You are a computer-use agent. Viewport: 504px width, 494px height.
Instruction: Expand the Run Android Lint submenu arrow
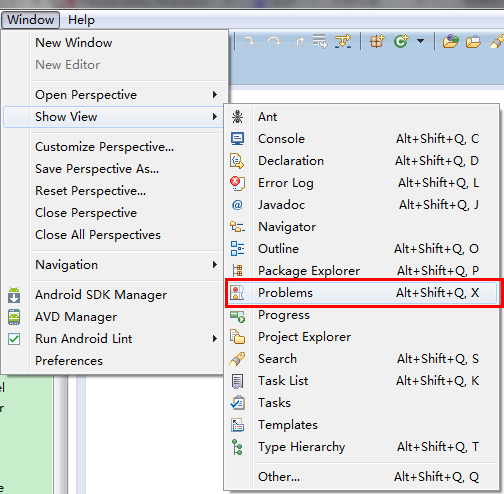click(215, 339)
